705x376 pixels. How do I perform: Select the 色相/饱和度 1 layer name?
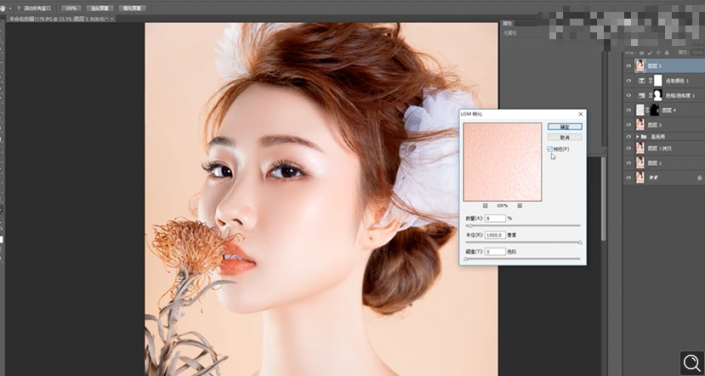680,95
